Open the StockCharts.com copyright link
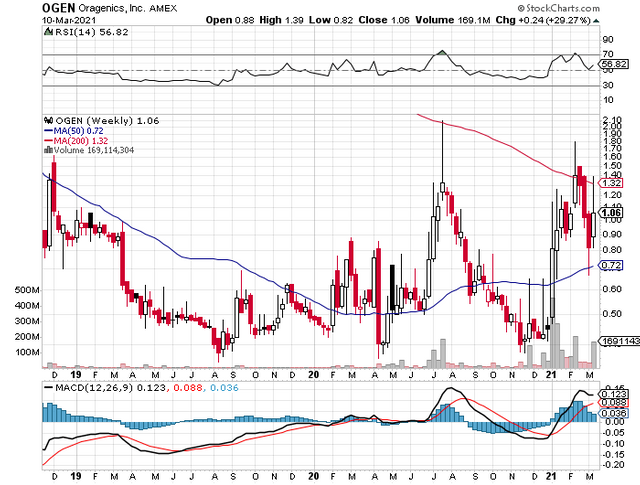Image resolution: width=640 pixels, height=485 pixels. [558, 8]
